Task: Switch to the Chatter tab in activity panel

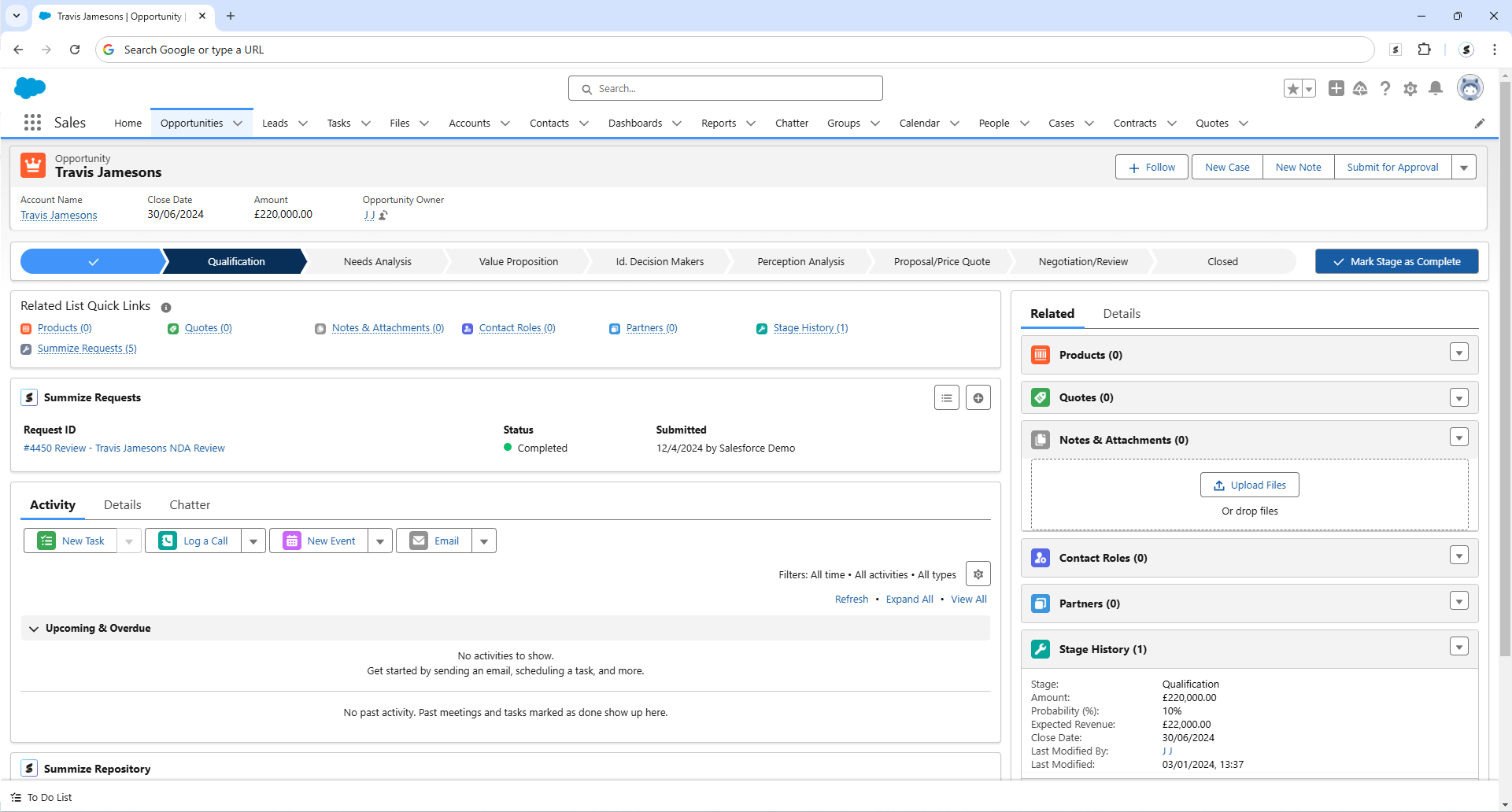Action: pos(190,505)
